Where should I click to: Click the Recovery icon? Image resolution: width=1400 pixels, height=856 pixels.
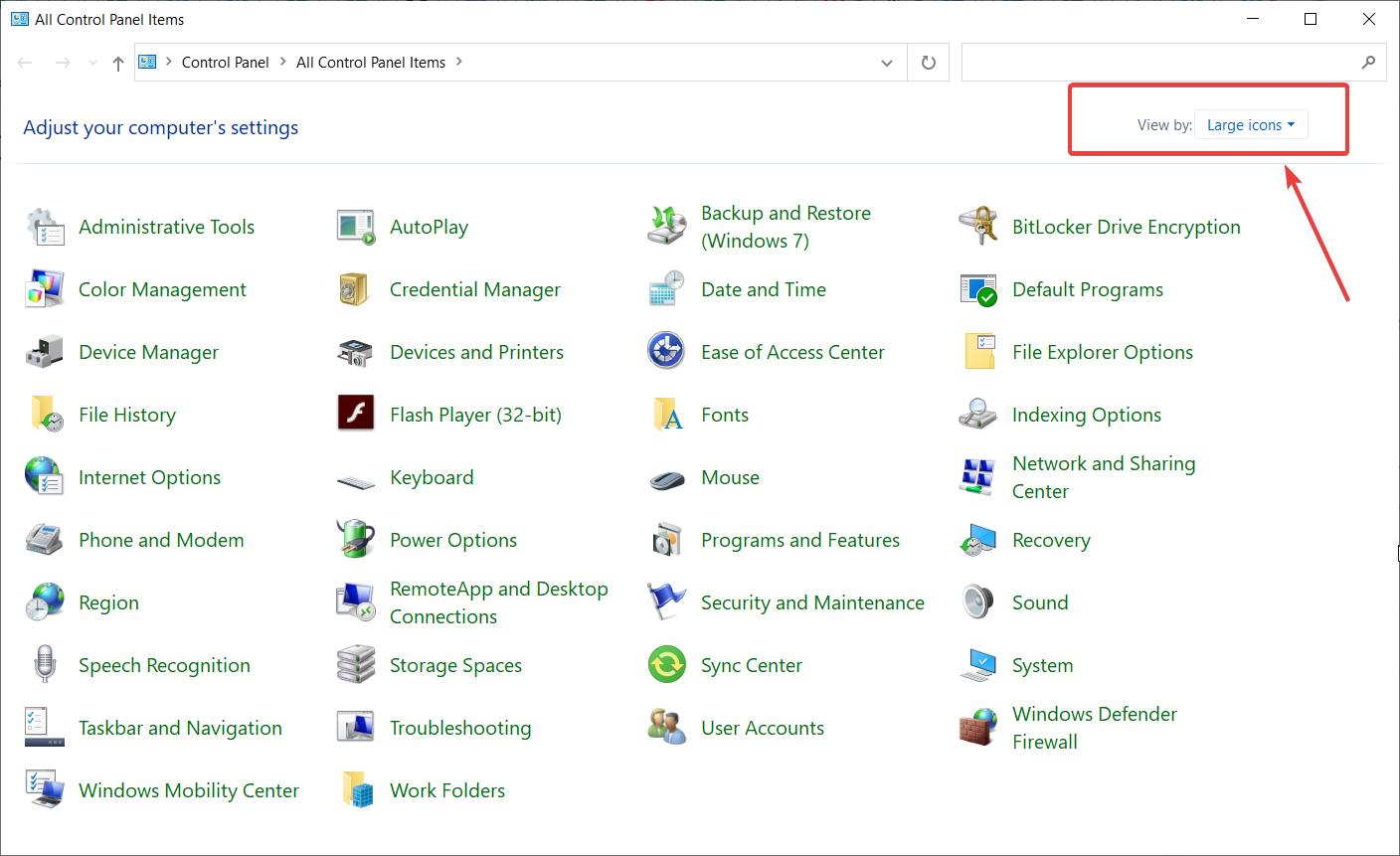[978, 540]
